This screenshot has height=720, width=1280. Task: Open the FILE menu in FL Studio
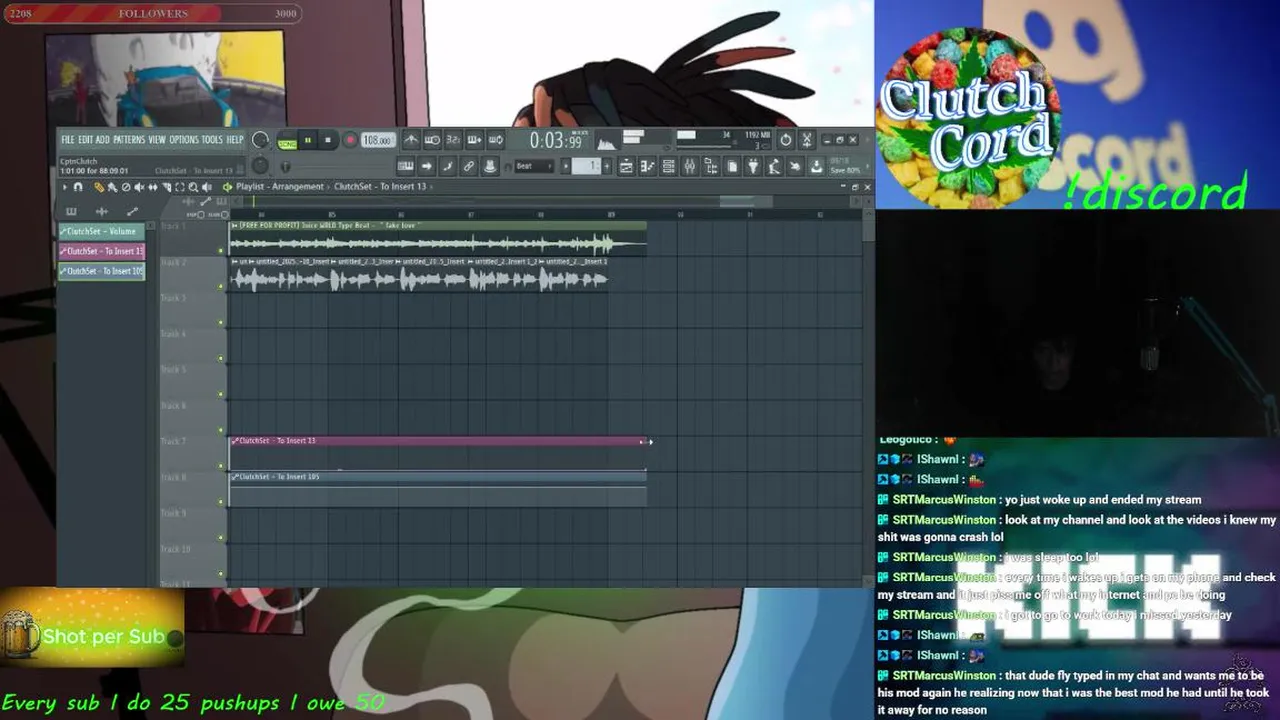(x=68, y=140)
